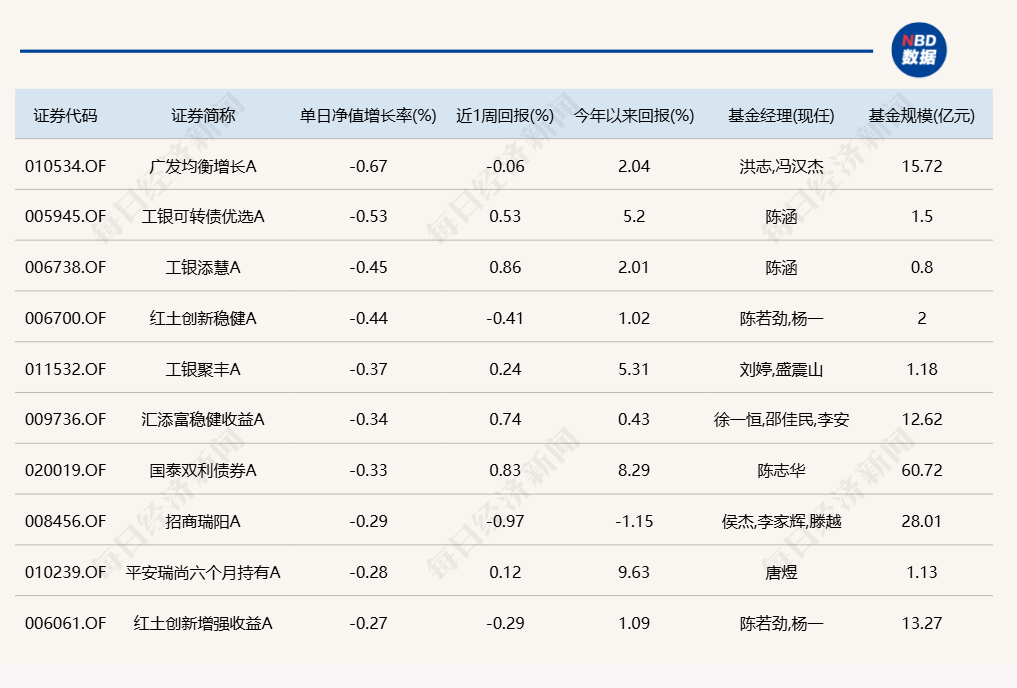Click the 证券简称 column header
This screenshot has height=688, width=1017.
(x=203, y=115)
